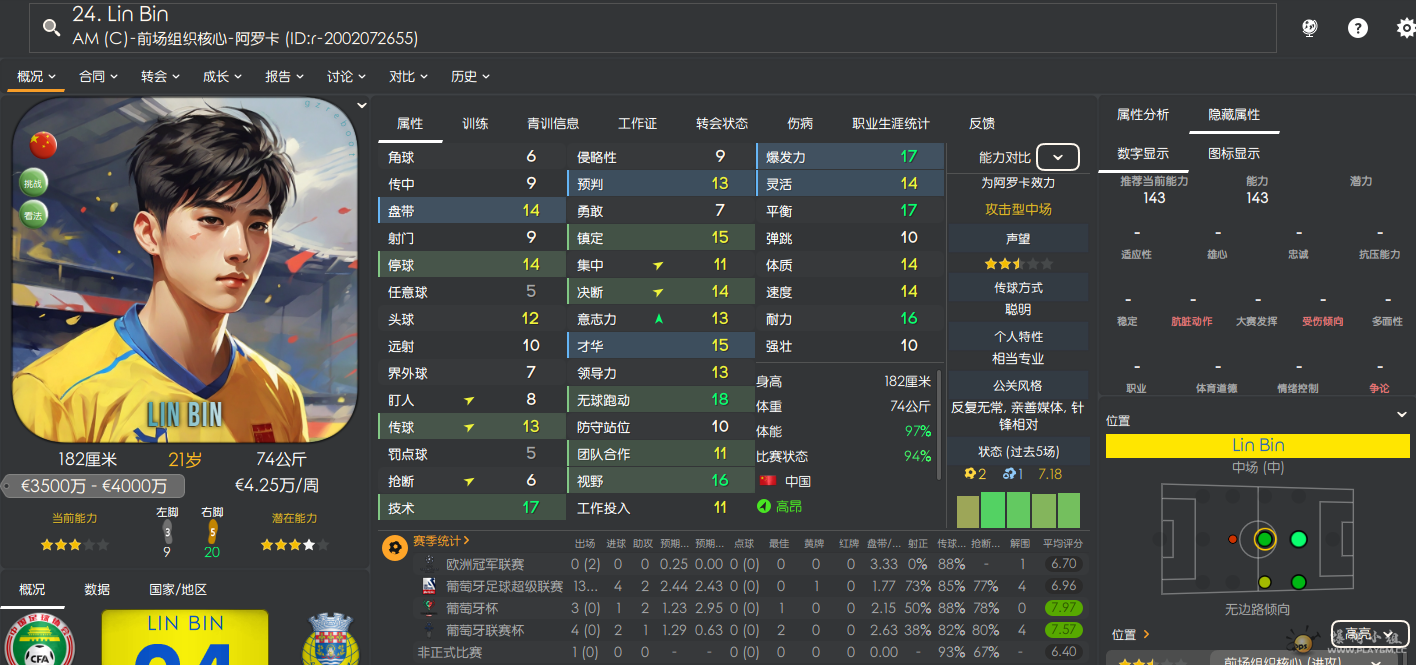
Task: Switch to 图标显示 icon display mode
Action: [x=1234, y=154]
